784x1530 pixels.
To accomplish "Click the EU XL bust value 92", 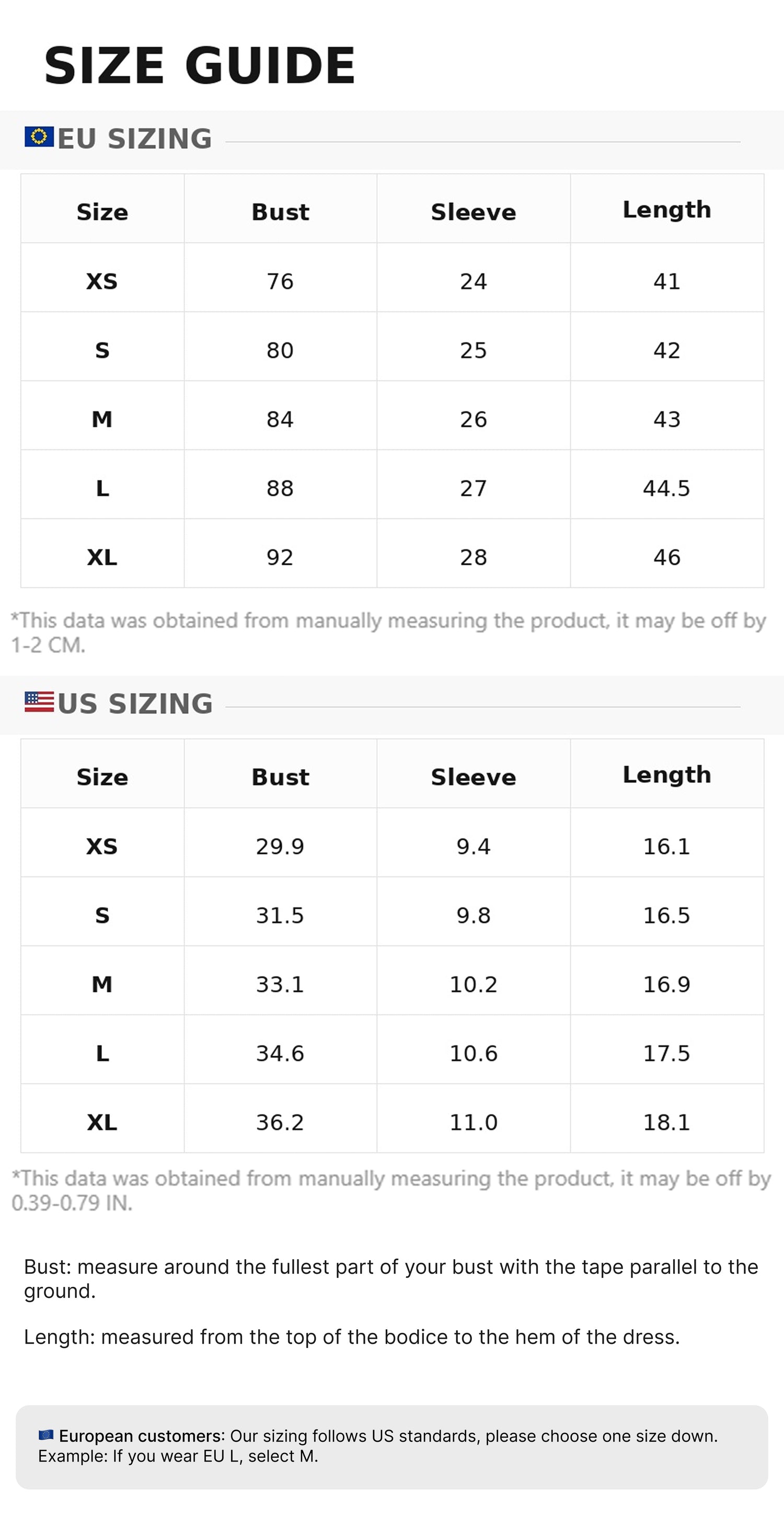I will point(280,557).
